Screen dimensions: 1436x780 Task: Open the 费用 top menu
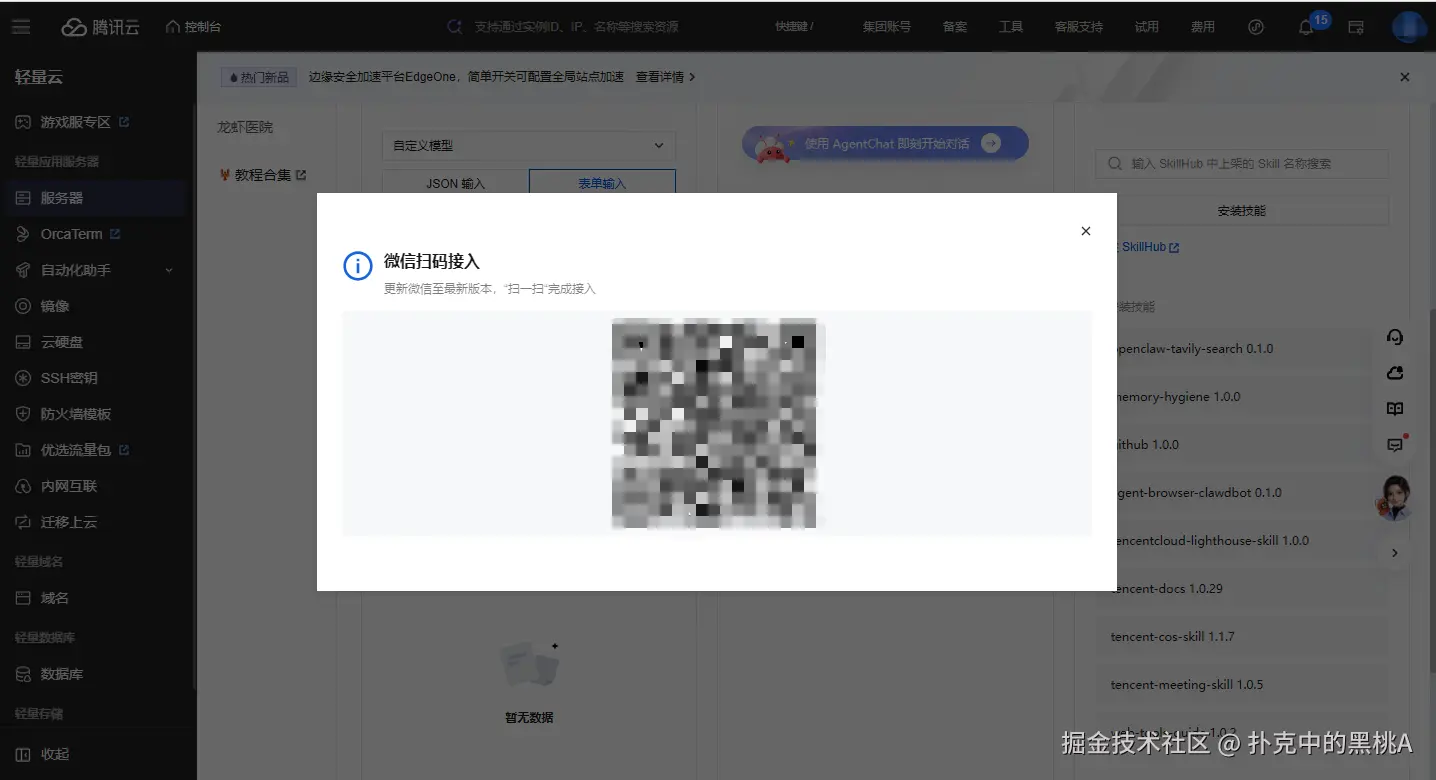1203,27
